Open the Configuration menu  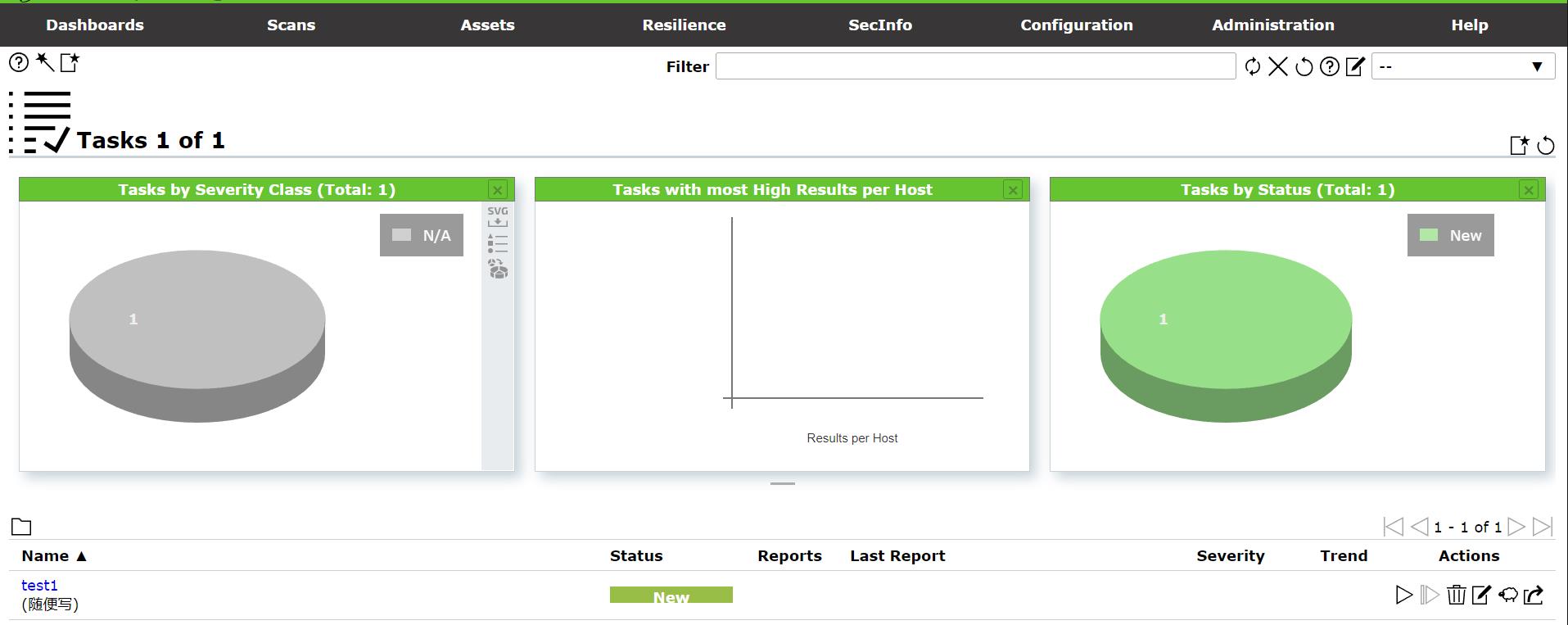click(1077, 25)
